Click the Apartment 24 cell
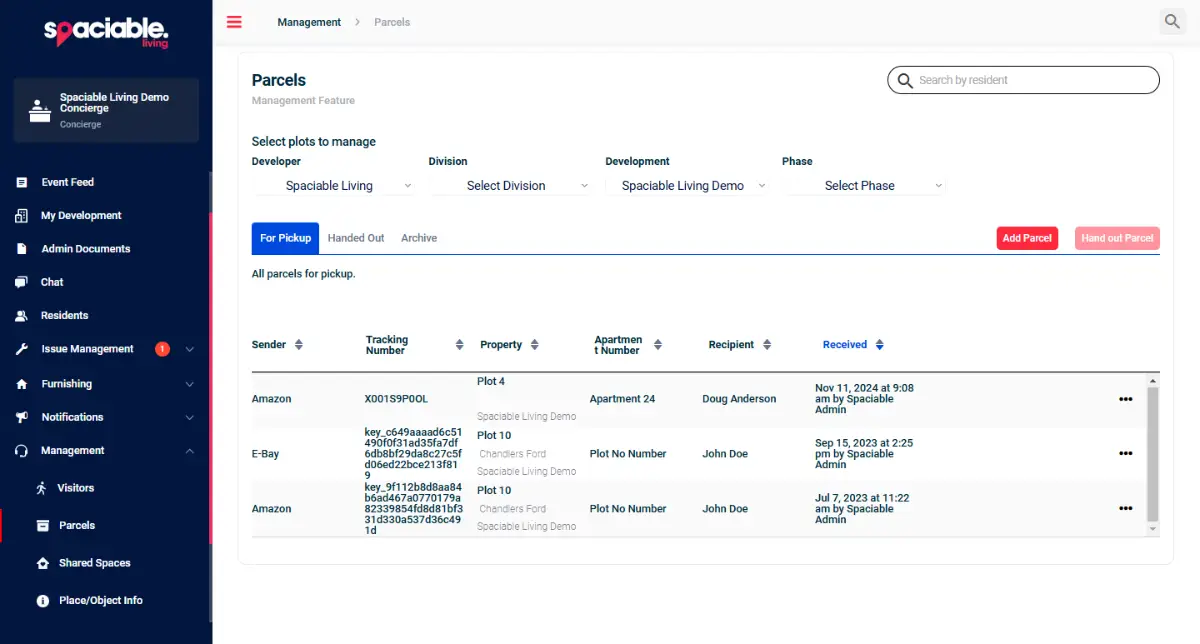The image size is (1200, 644). tap(622, 399)
